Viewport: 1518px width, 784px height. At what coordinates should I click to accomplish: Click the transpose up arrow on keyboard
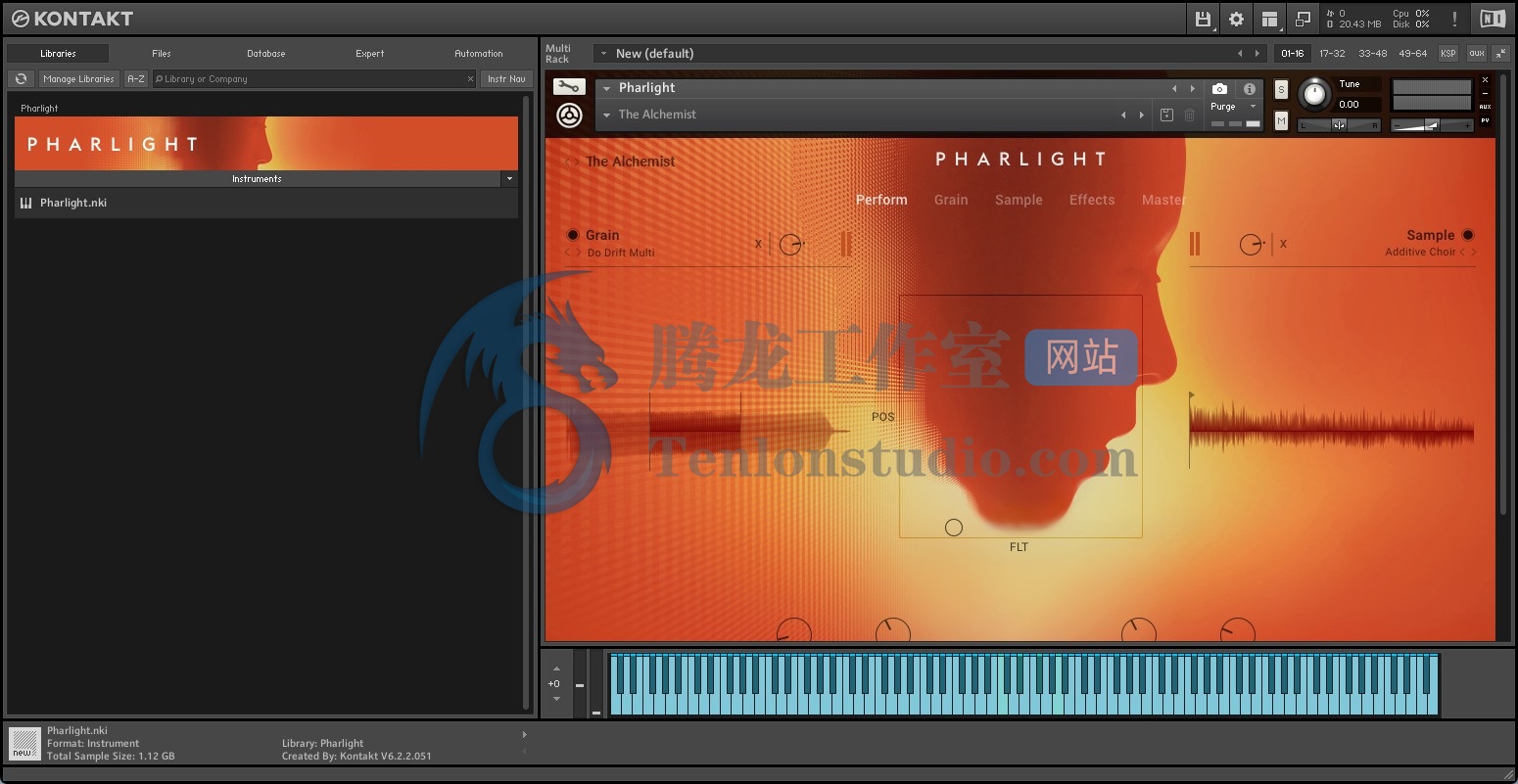pyautogui.click(x=555, y=669)
